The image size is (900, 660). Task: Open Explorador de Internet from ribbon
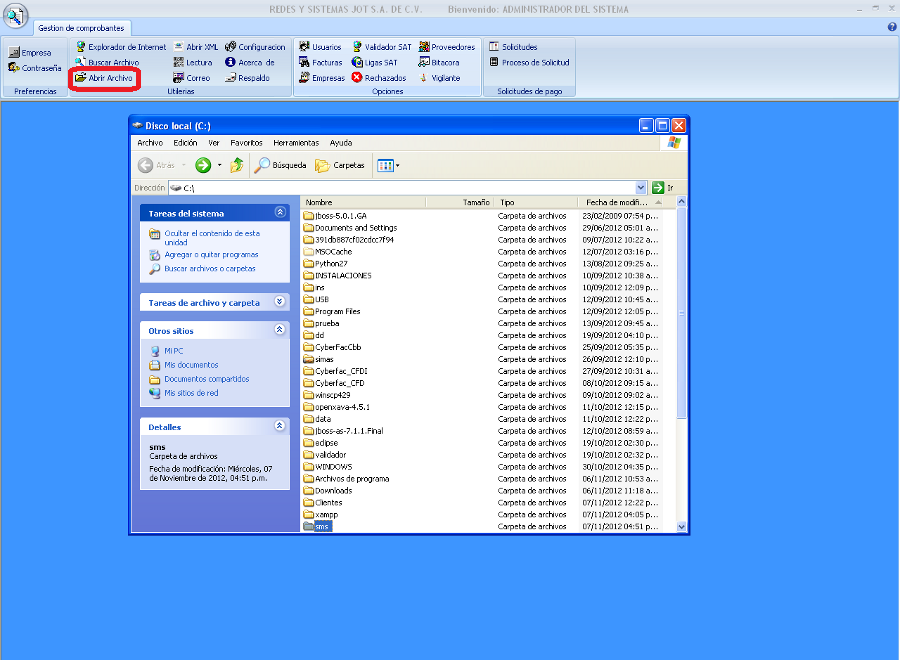point(81,47)
